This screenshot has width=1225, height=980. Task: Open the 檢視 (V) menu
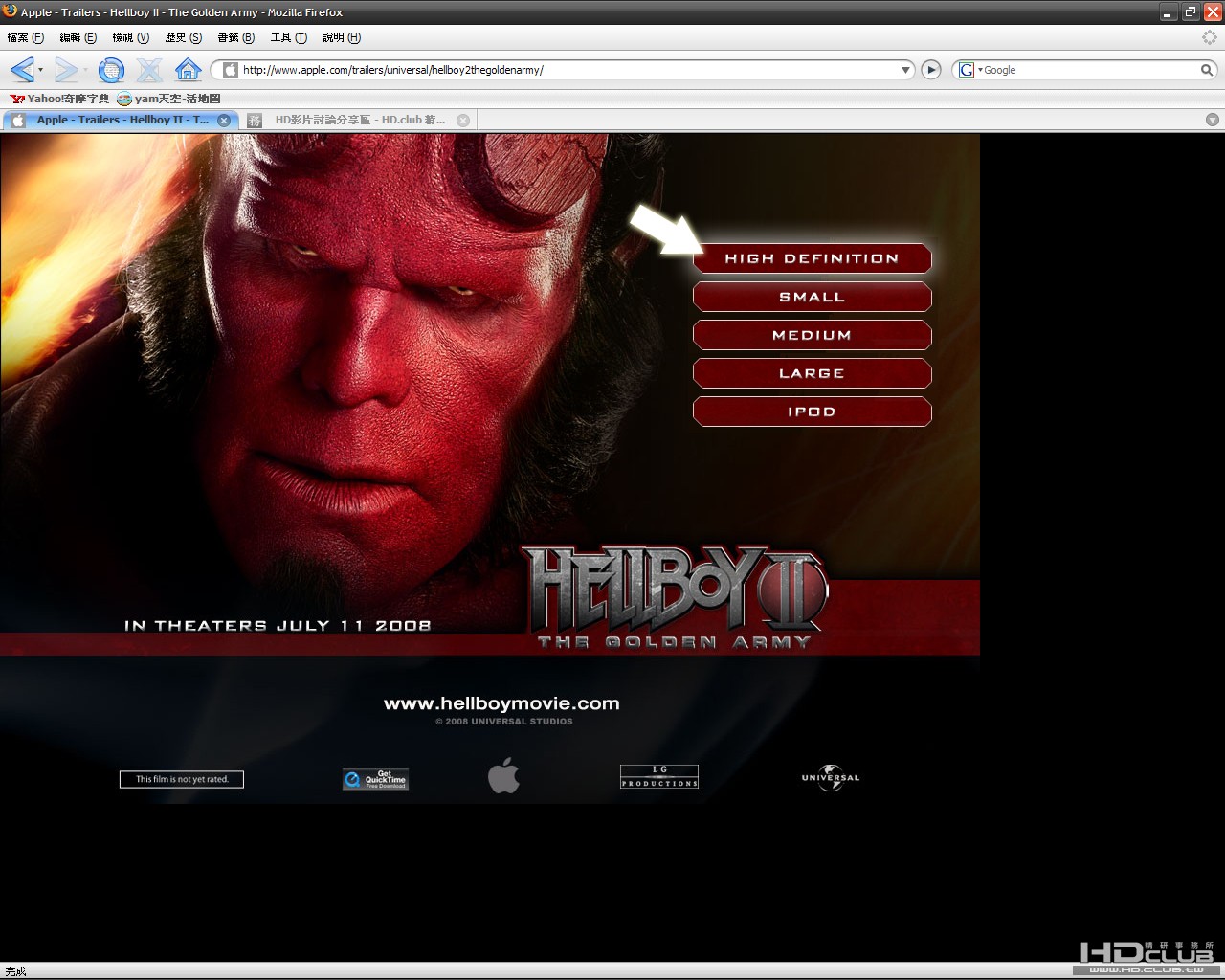(131, 37)
